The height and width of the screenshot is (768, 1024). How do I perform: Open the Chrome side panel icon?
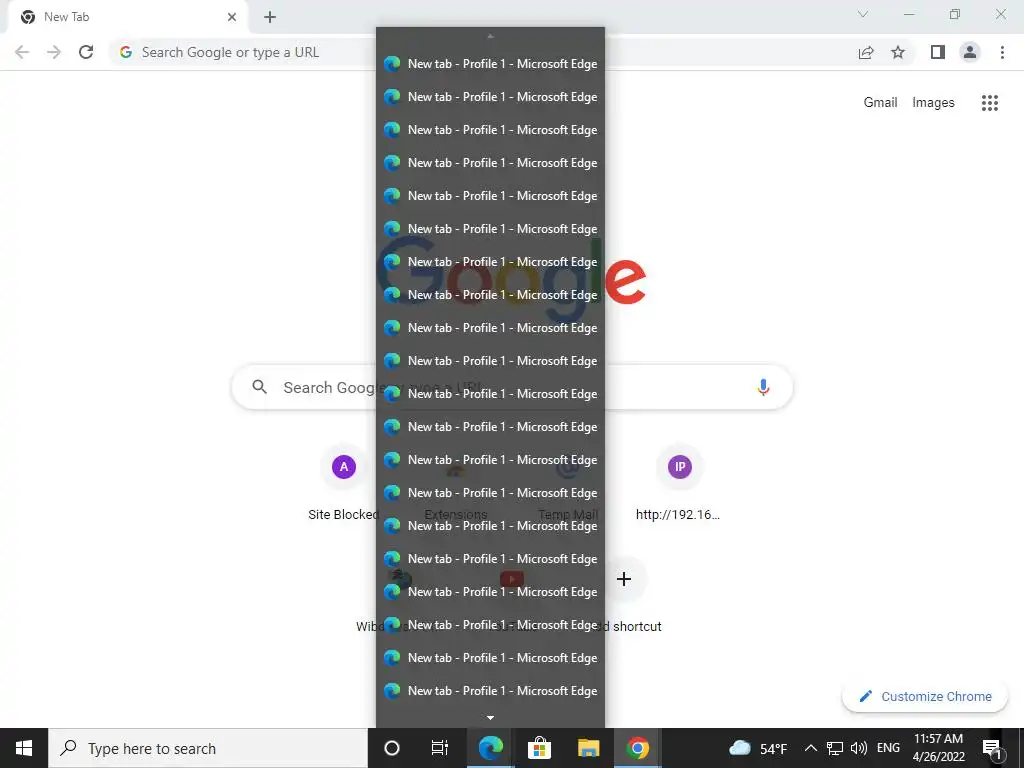click(x=938, y=52)
